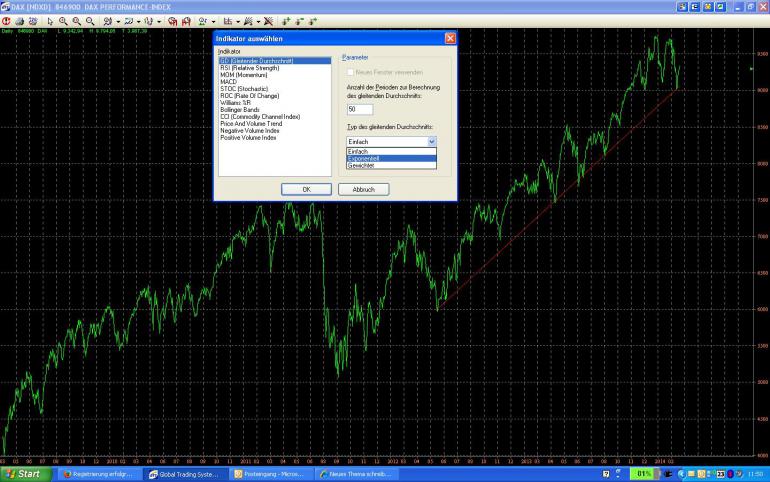Click the chart line icon with second dropdown
This screenshot has width=770, height=482.
pyautogui.click(x=129, y=21)
